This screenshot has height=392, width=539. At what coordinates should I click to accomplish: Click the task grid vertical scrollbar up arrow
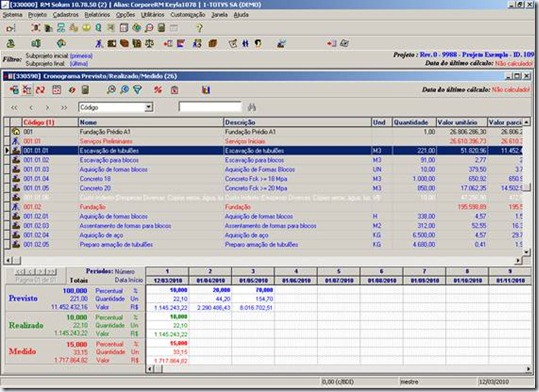coord(526,122)
